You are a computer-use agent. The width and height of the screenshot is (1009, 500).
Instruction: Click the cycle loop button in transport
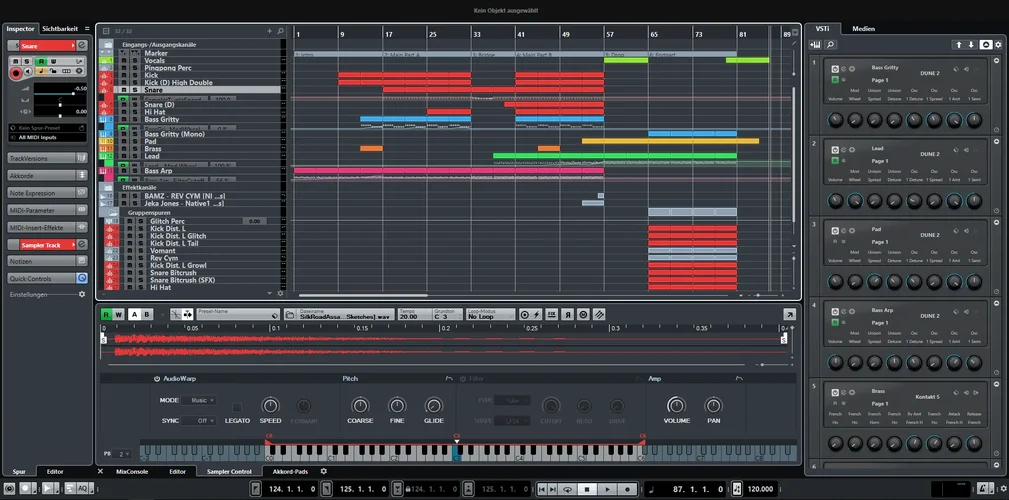[x=567, y=489]
